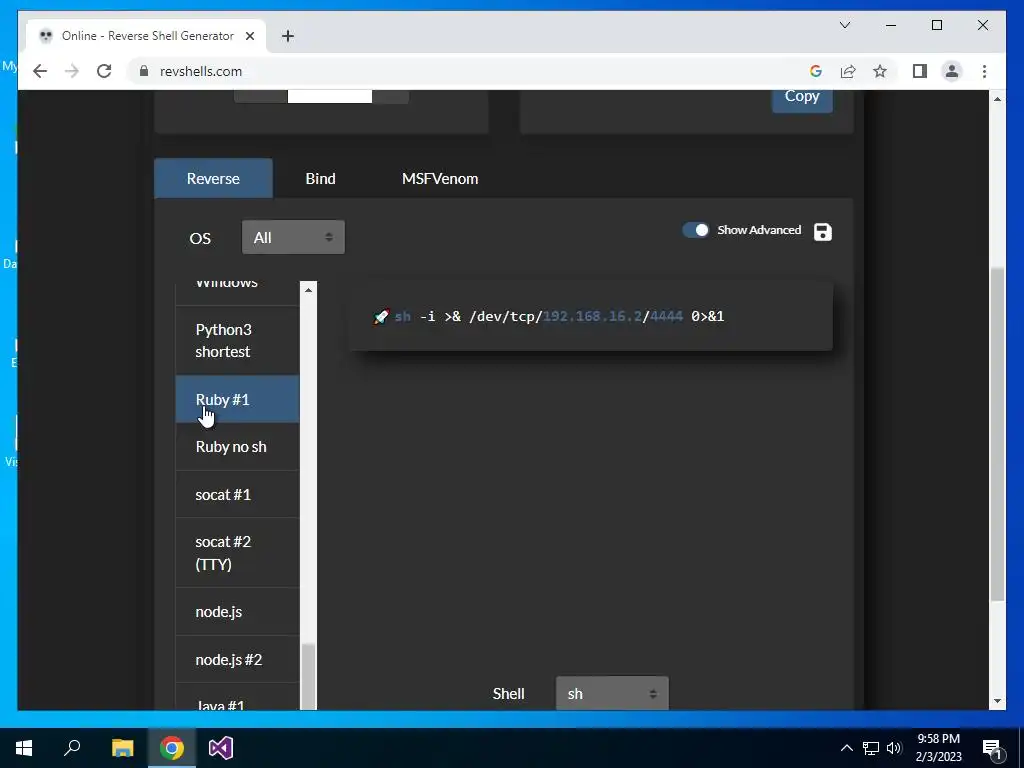The image size is (1024, 768).
Task: Click the payload list scrollbar thumb
Action: [308, 677]
